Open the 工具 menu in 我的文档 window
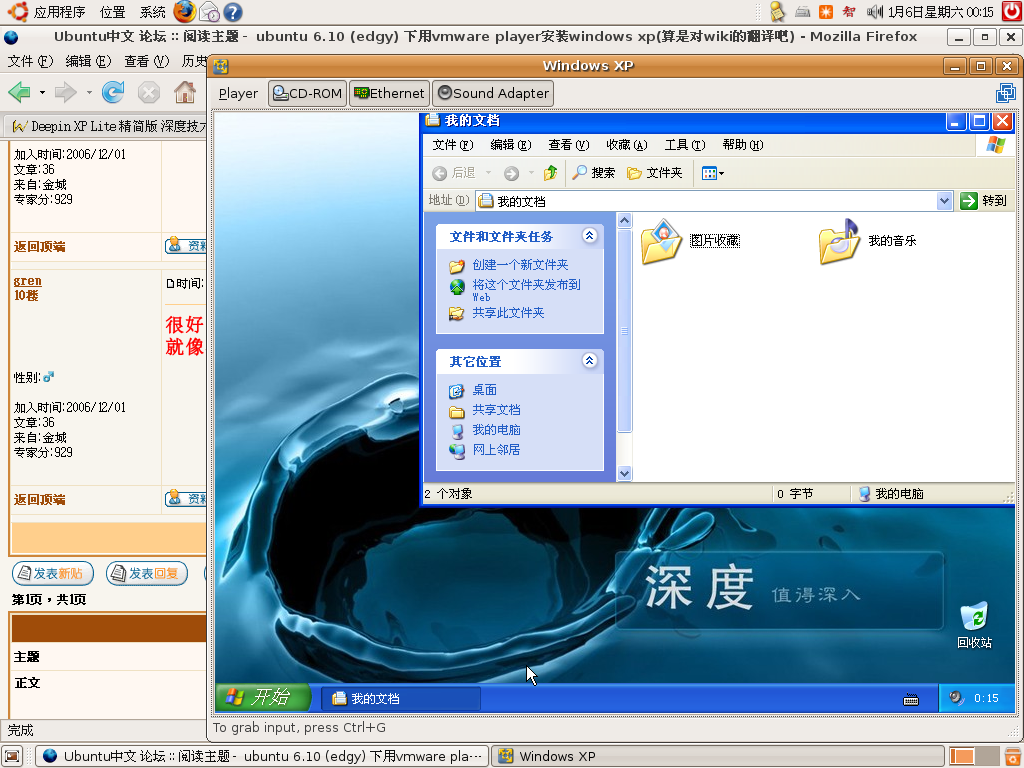1024x768 pixels. pyautogui.click(x=685, y=145)
